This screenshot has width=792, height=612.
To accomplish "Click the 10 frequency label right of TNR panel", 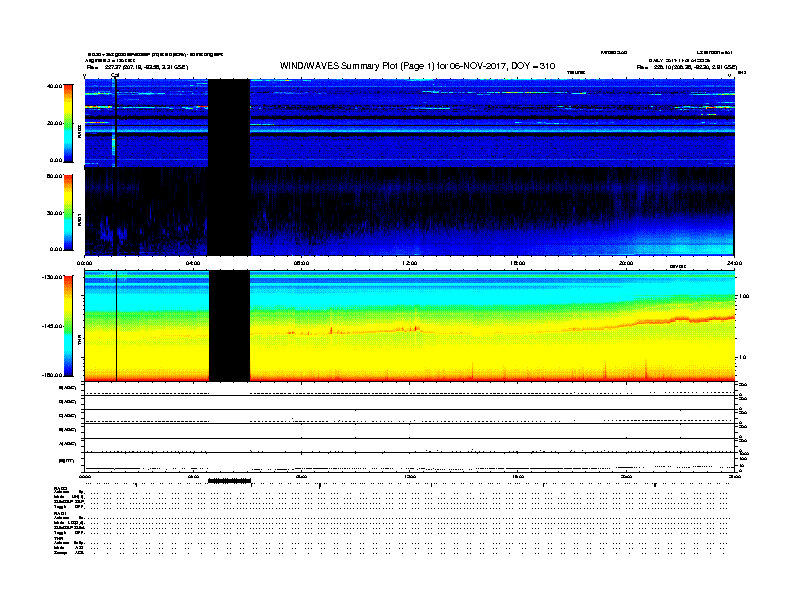I will point(742,357).
